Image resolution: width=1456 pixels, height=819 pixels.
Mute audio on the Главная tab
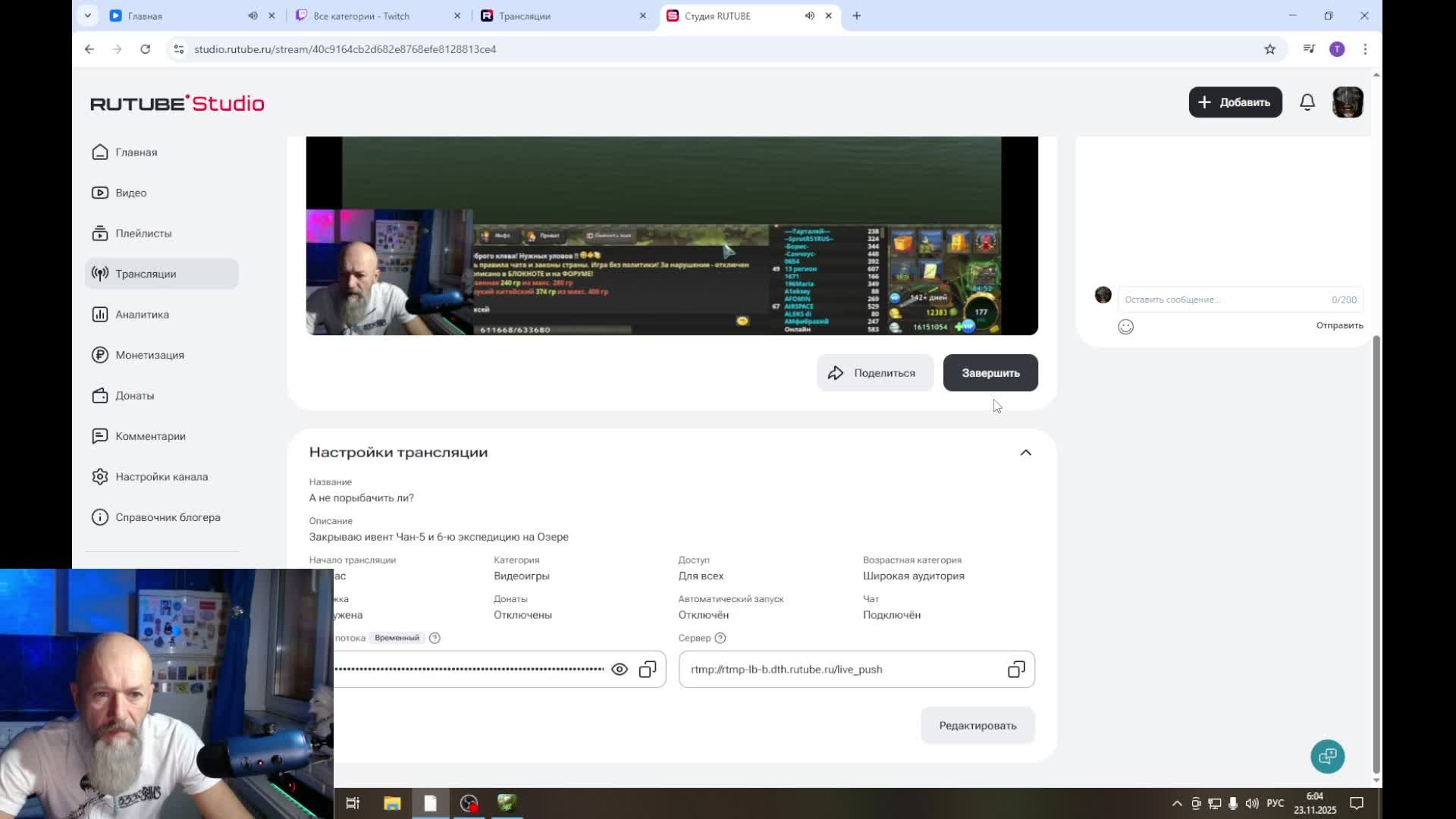coord(253,16)
